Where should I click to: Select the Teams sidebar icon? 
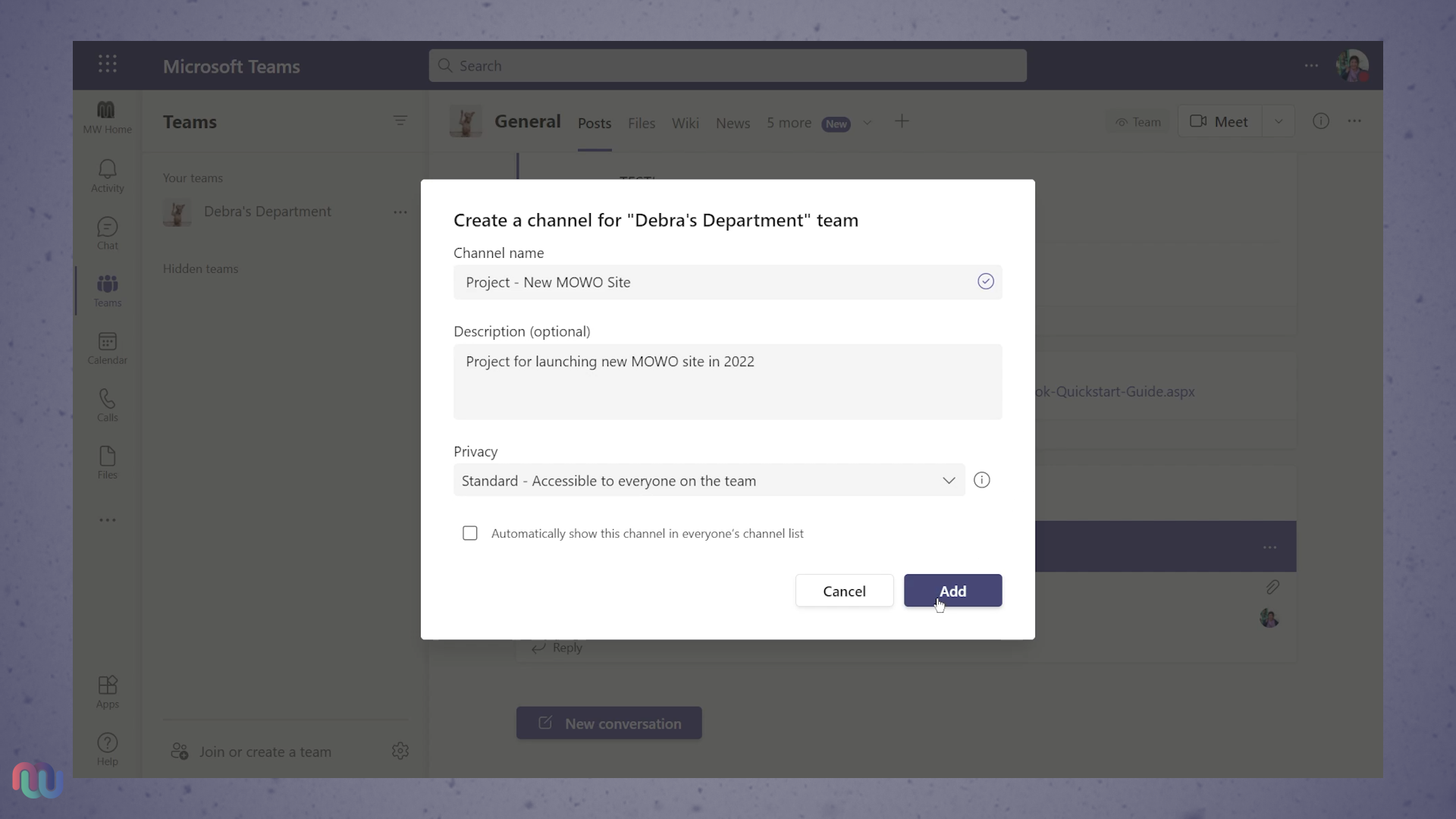[x=107, y=291]
